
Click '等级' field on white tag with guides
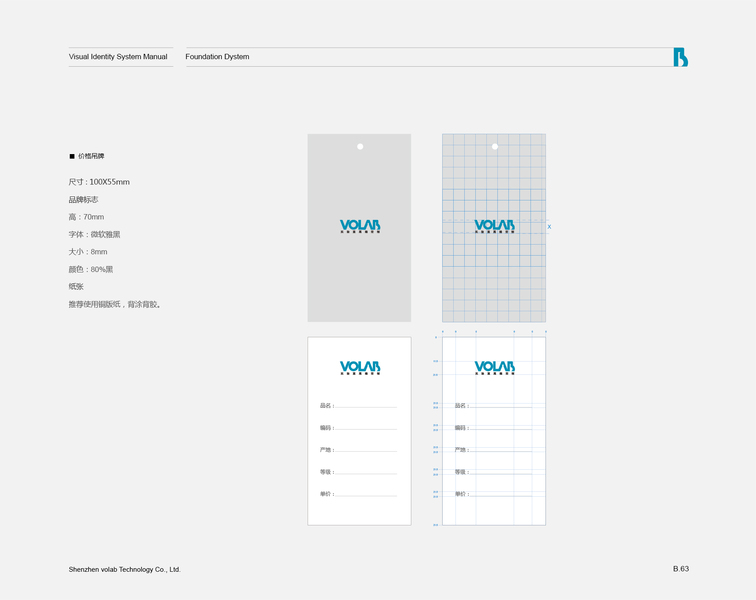pyautogui.click(x=493, y=472)
